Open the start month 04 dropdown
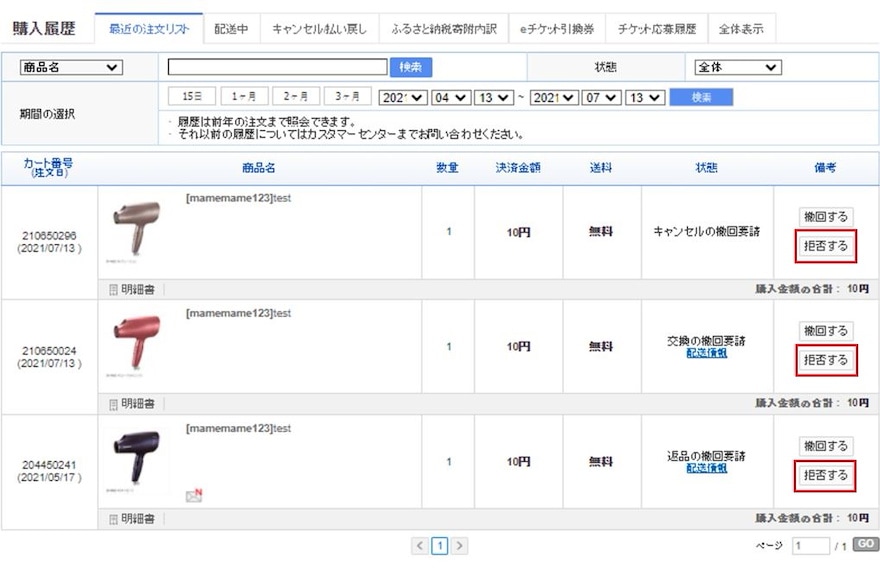The image size is (880, 573). tap(450, 97)
